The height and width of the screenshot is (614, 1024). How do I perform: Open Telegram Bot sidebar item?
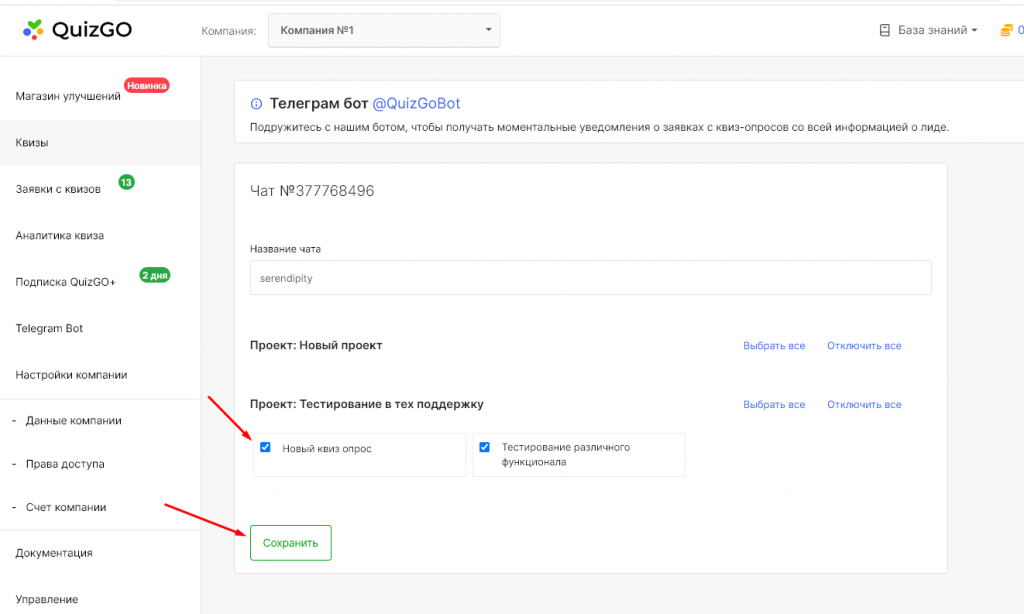(49, 328)
